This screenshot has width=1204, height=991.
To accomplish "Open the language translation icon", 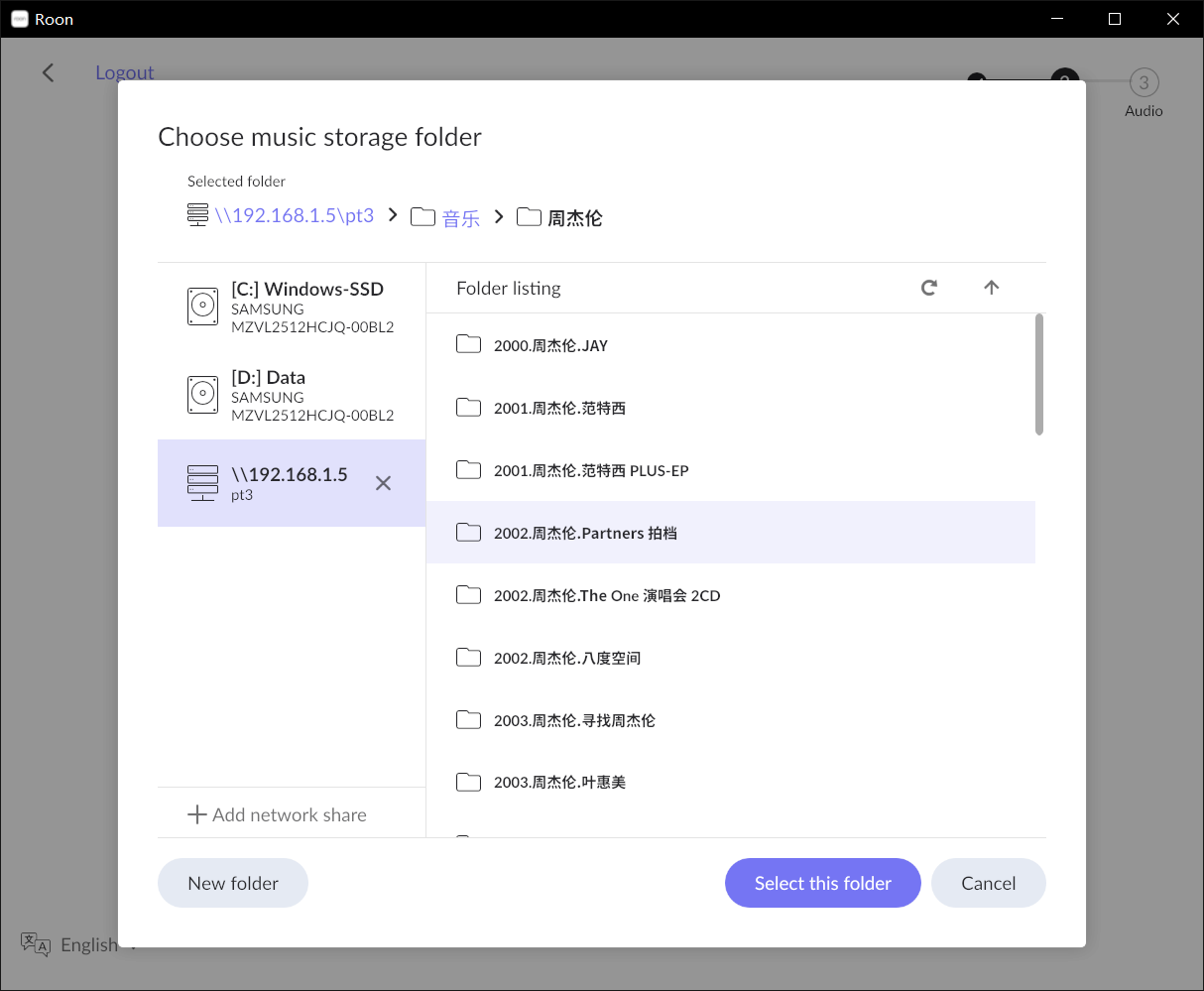I will point(36,944).
